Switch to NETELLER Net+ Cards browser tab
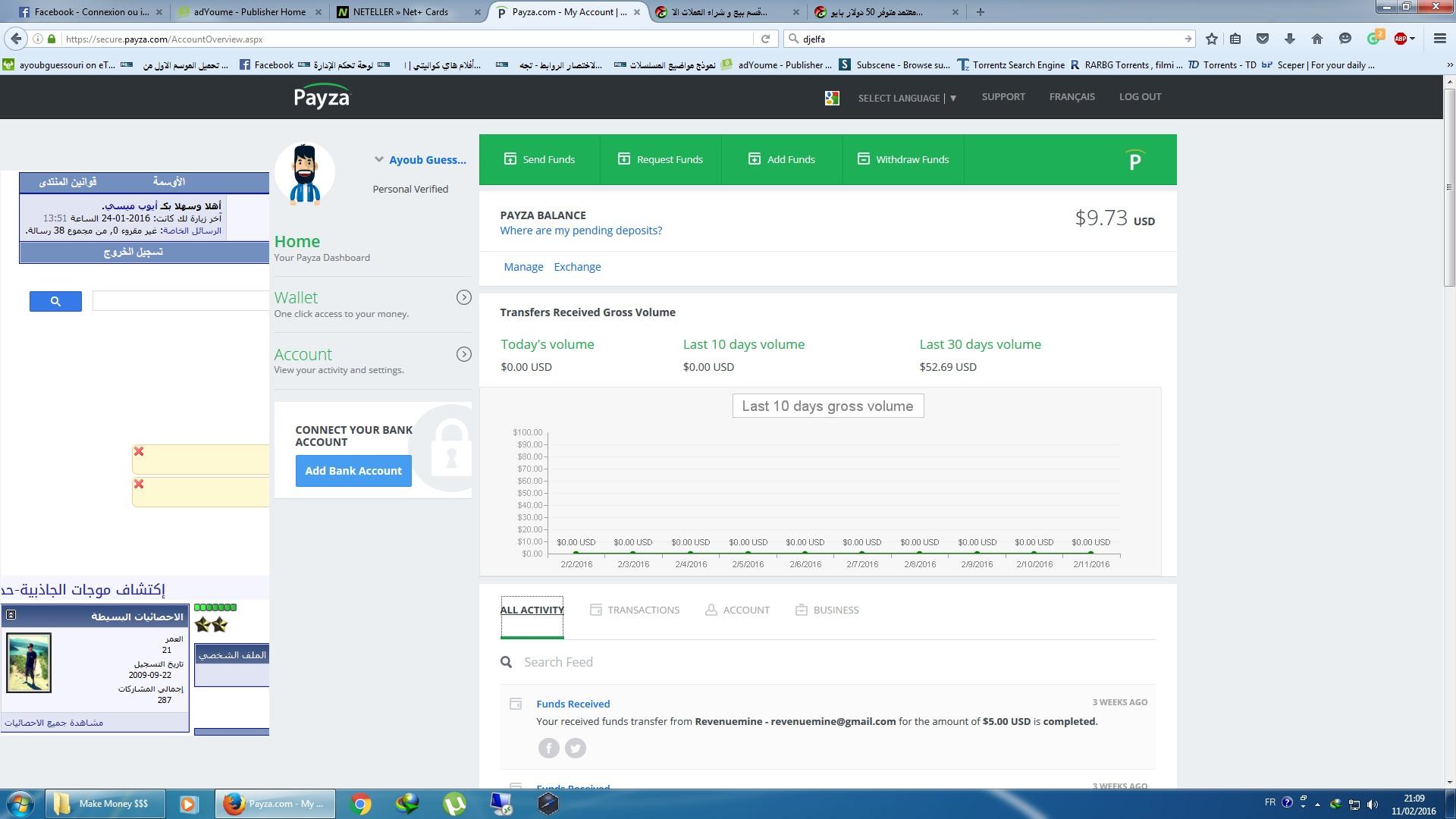This screenshot has width=1456, height=819. point(408,12)
